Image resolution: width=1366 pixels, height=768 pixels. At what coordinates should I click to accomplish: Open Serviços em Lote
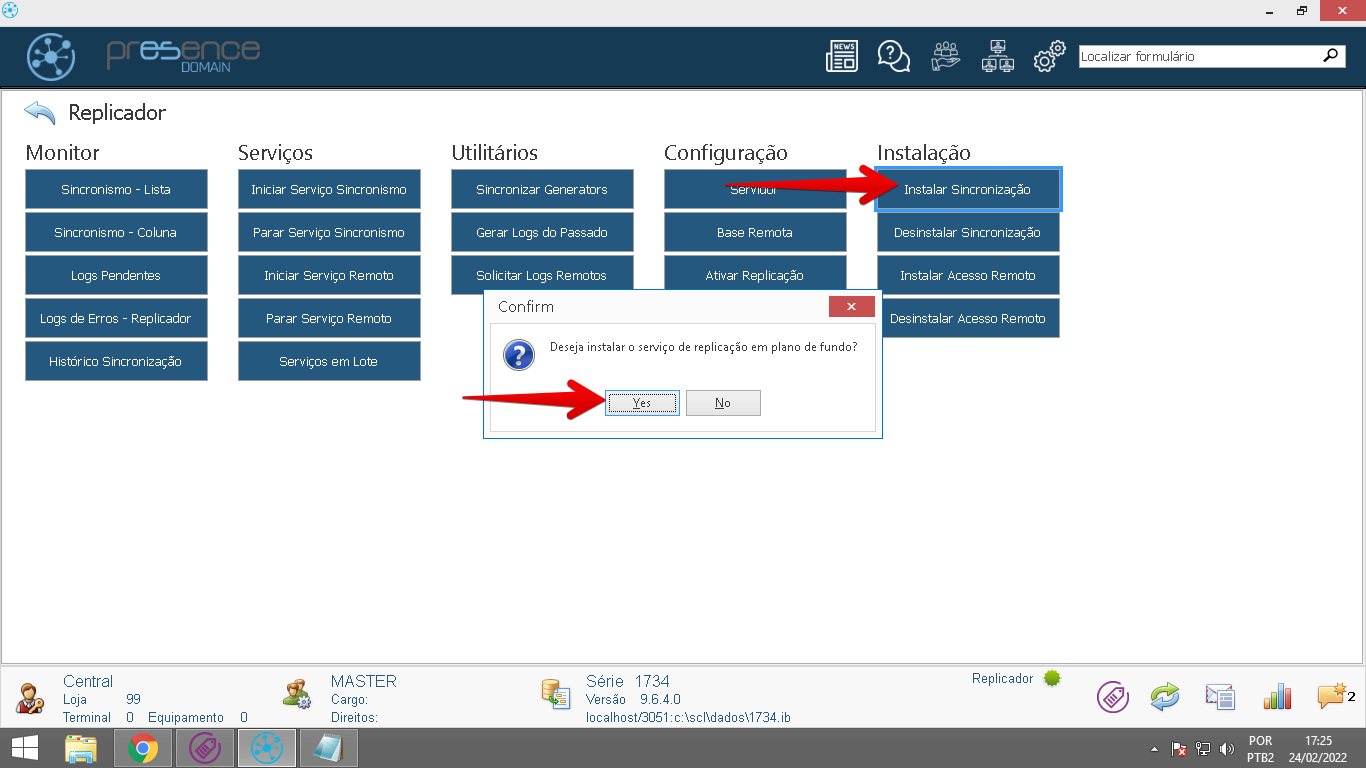329,361
